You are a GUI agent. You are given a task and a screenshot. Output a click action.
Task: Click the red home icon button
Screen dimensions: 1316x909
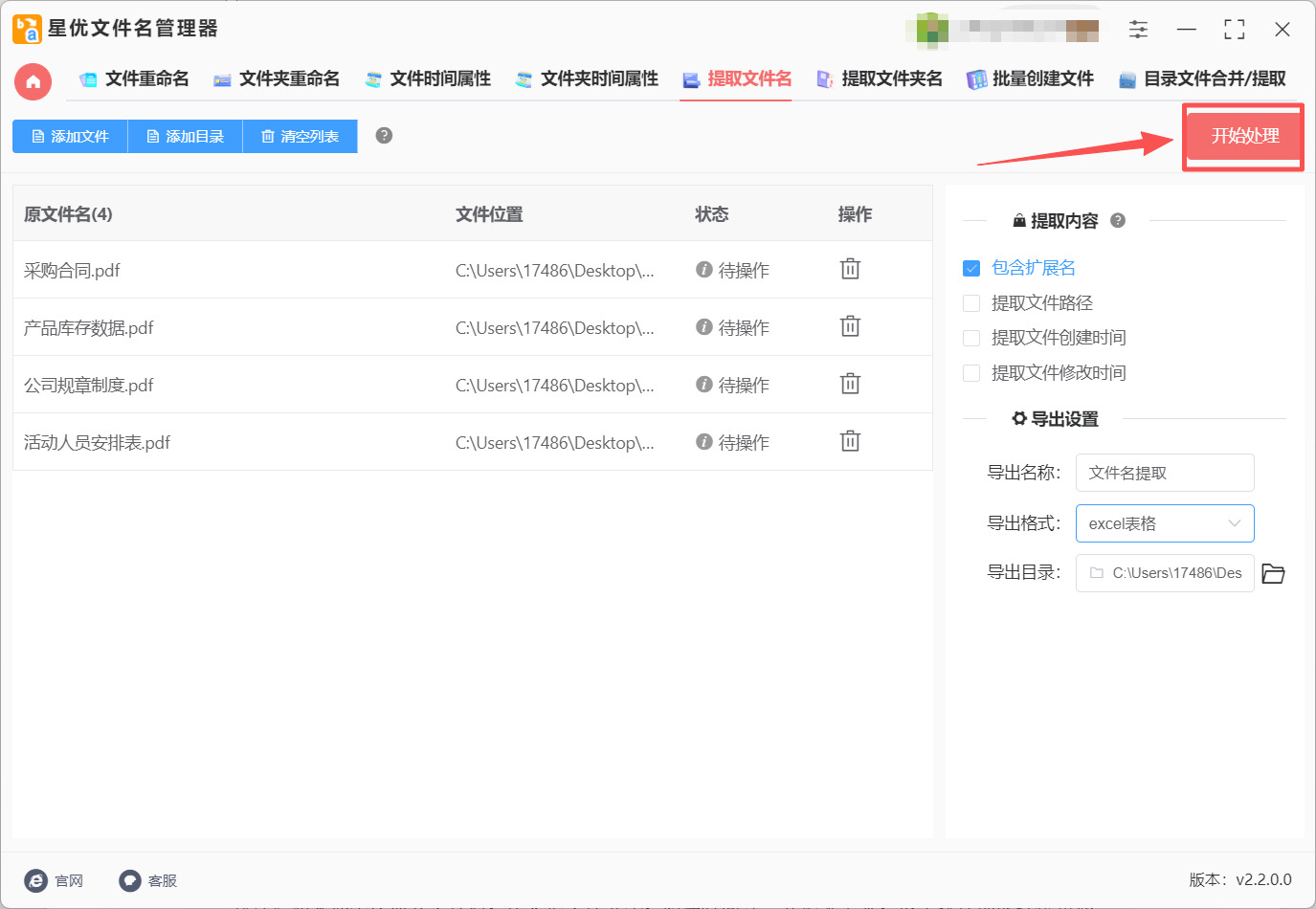click(x=33, y=81)
